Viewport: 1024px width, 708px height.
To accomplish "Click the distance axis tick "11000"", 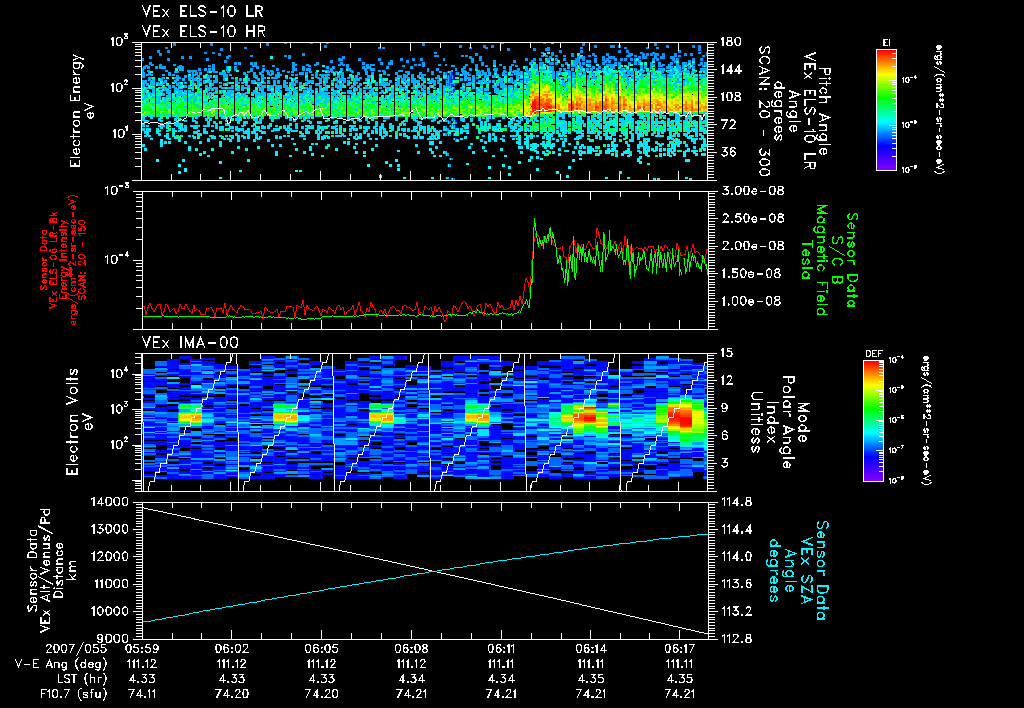I will click(x=110, y=584).
